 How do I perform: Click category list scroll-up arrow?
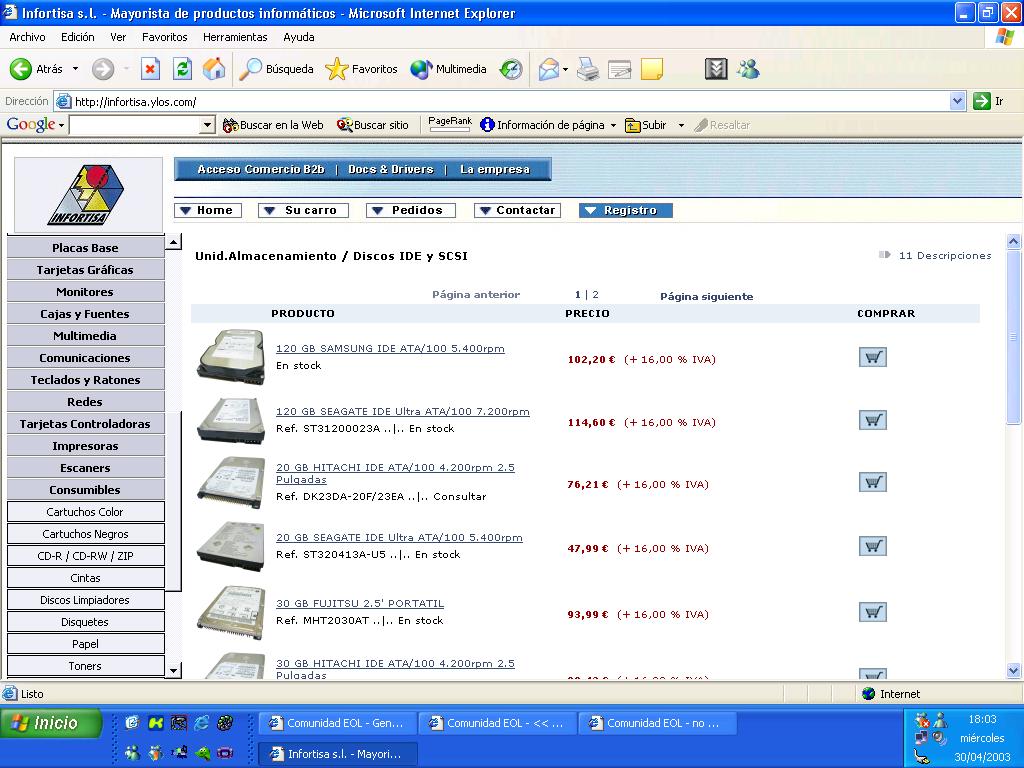(173, 242)
